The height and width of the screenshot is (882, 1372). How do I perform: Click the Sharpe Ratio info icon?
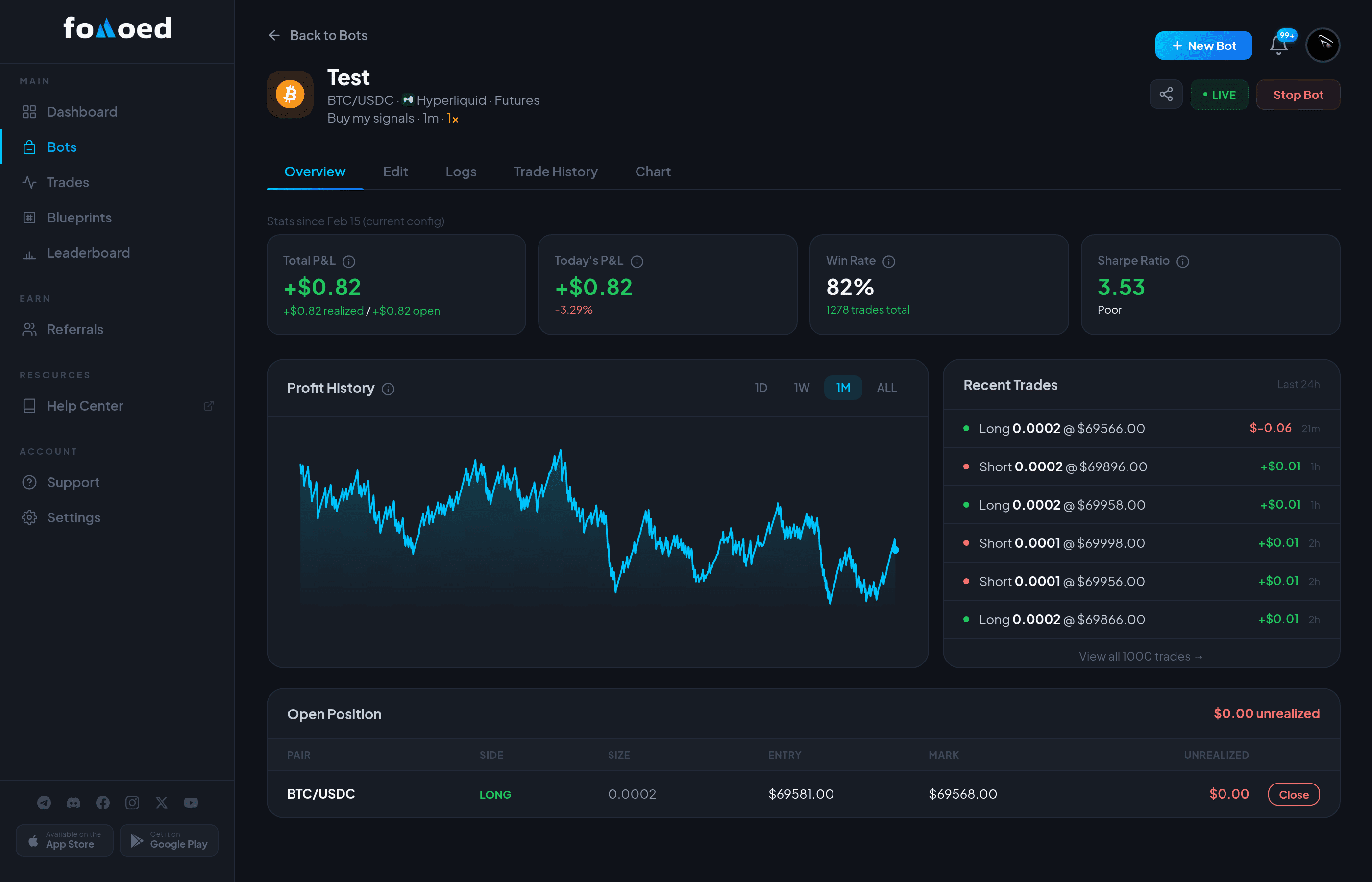pos(1182,261)
